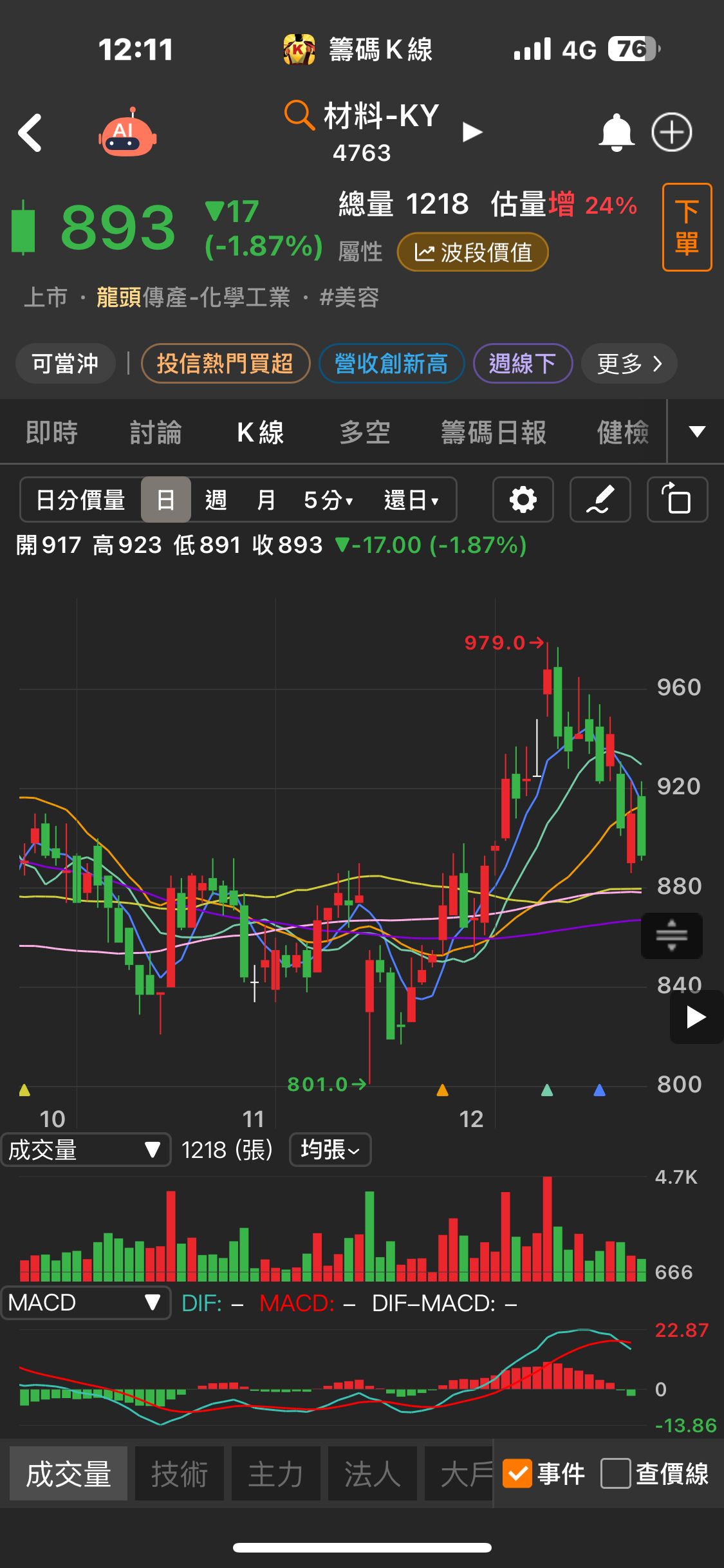The image size is (724, 1568).
Task: Tap the teal green event triangle marker
Action: pos(547,1090)
